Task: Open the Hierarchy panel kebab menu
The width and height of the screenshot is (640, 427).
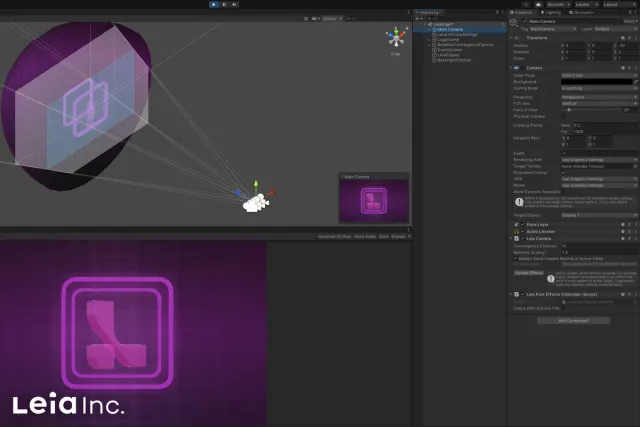Action: (502, 13)
